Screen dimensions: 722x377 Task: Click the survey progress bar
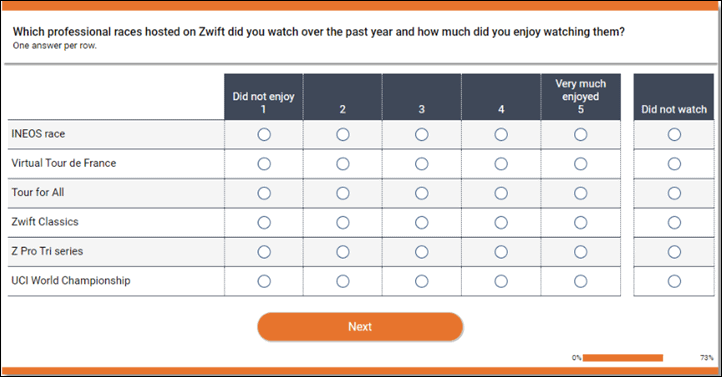pyautogui.click(x=623, y=358)
